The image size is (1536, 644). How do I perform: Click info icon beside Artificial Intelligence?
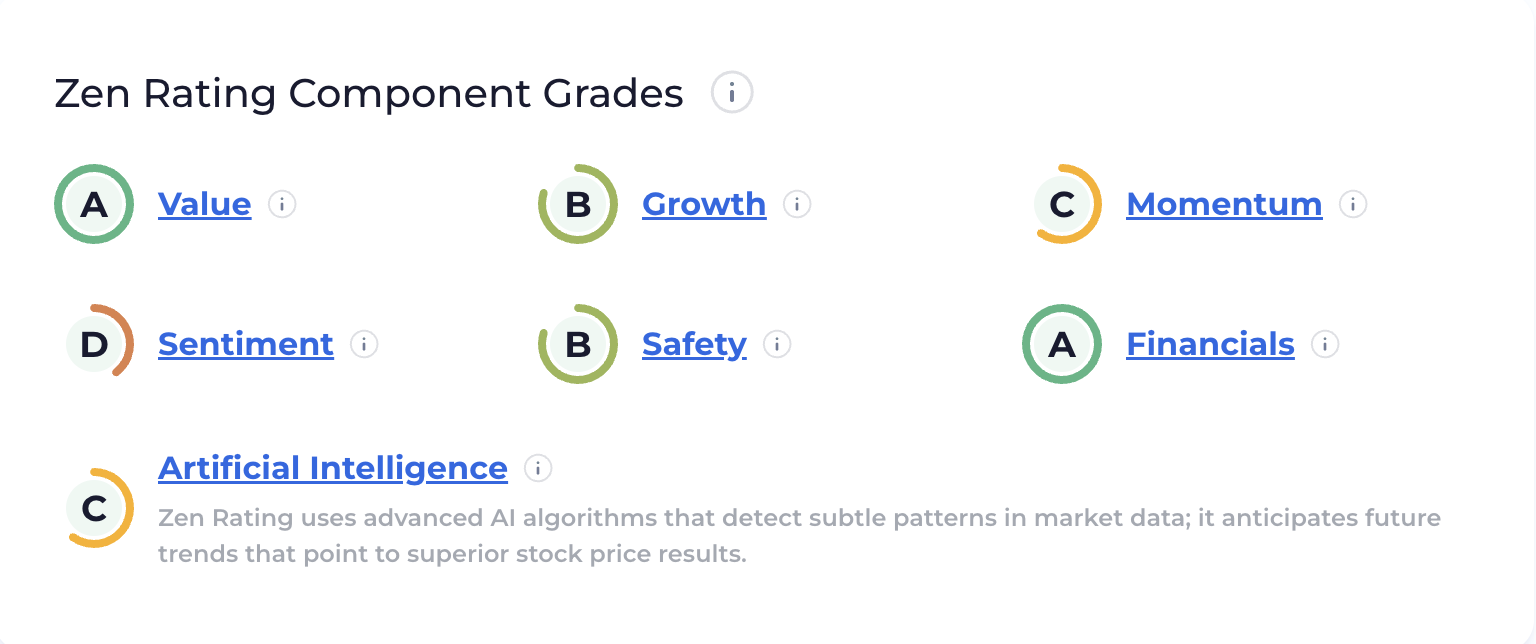coord(538,468)
